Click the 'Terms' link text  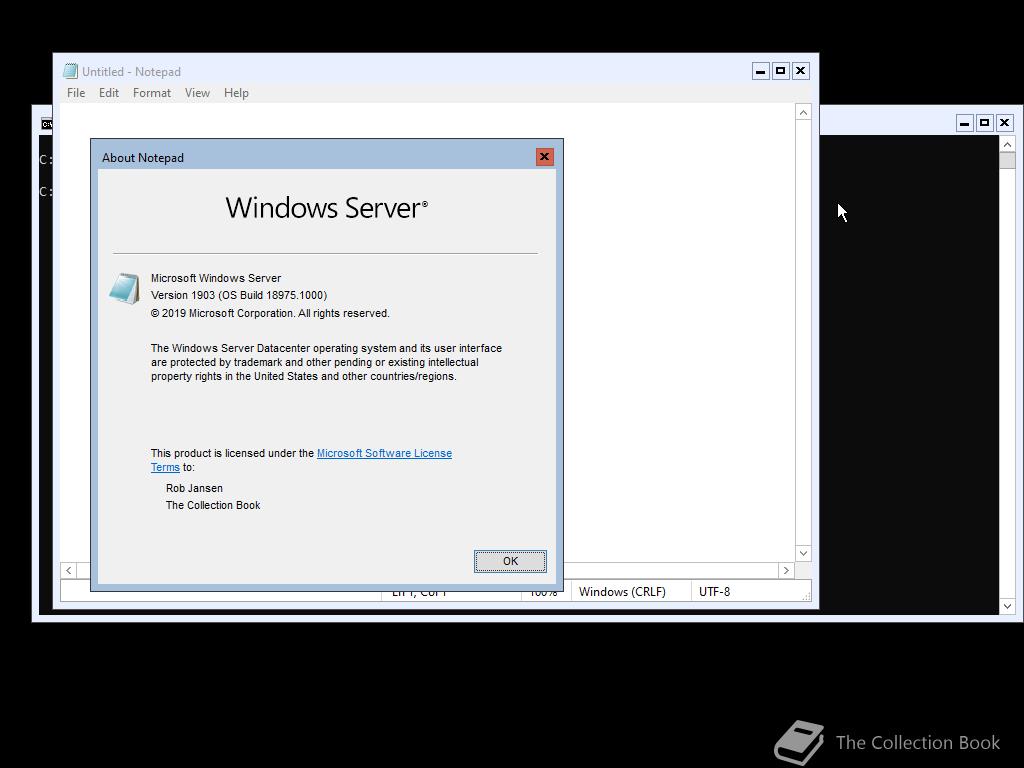click(165, 468)
